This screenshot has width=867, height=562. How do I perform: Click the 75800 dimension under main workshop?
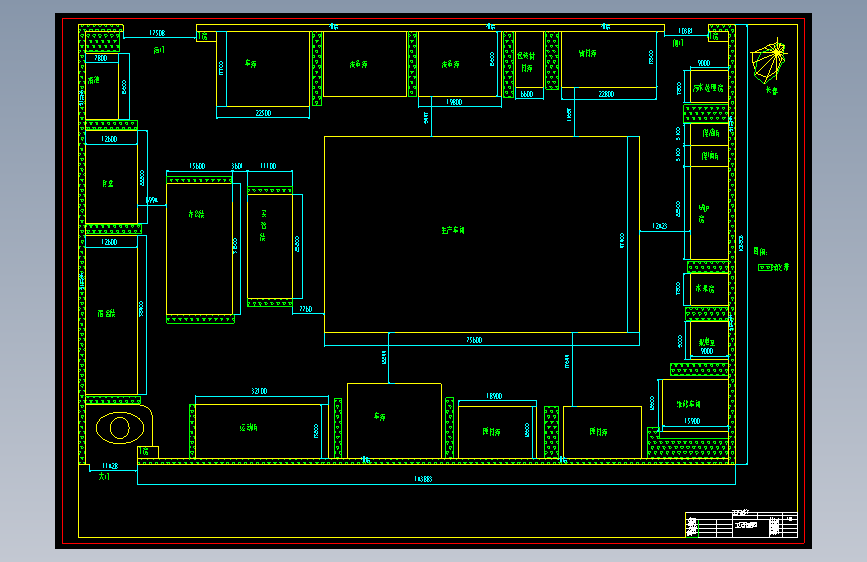(x=474, y=340)
